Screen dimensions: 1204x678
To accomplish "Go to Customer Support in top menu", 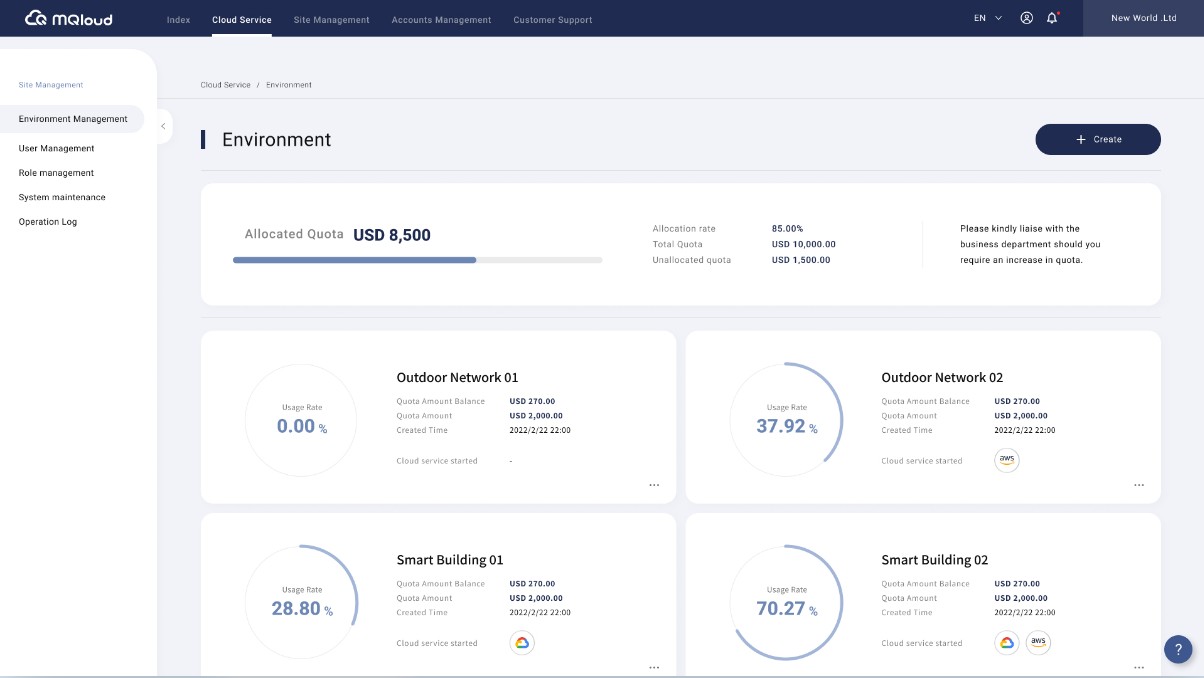I will point(552,20).
